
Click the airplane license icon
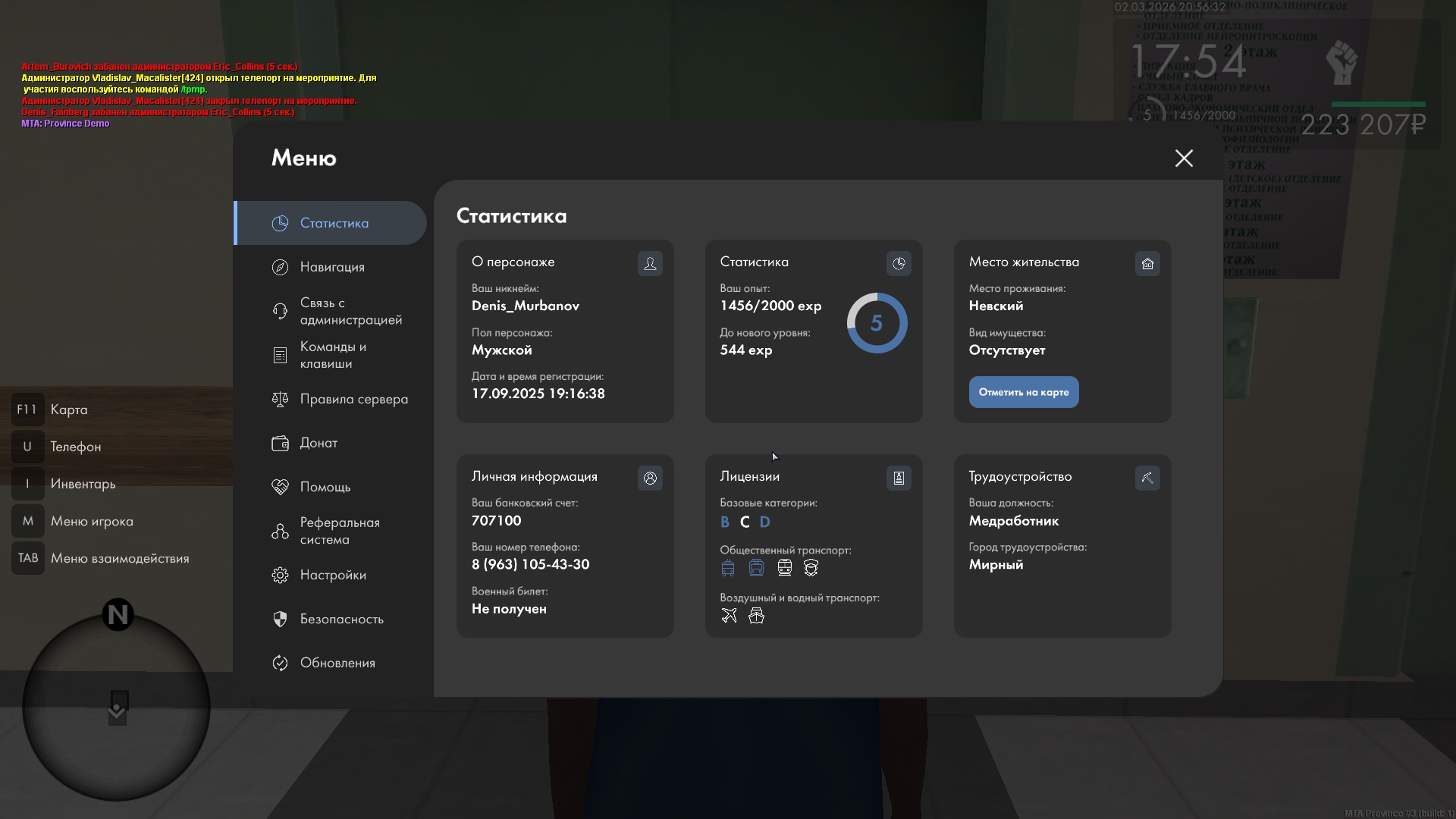pos(729,616)
